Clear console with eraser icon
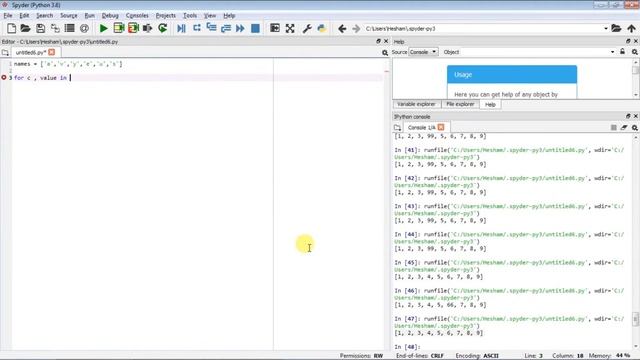640x360 pixels. (x=624, y=128)
